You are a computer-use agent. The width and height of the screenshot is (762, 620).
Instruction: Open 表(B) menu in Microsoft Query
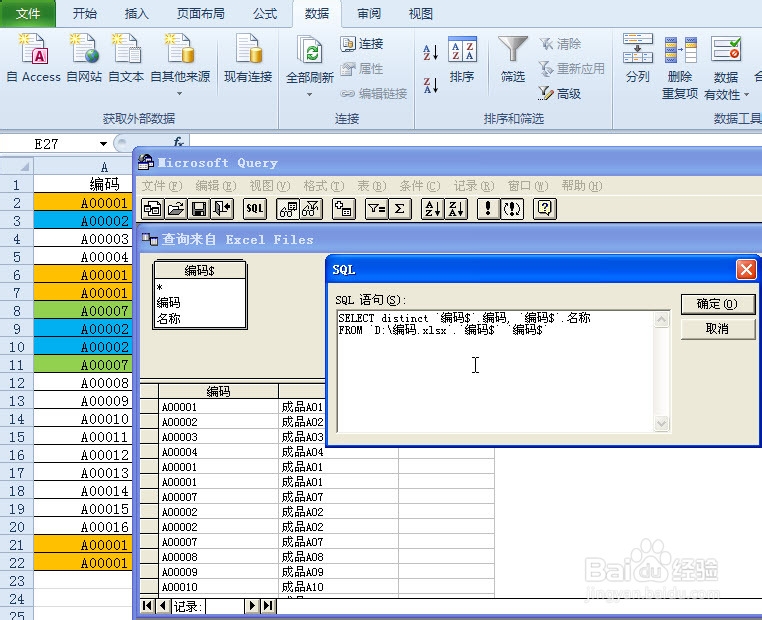372,186
